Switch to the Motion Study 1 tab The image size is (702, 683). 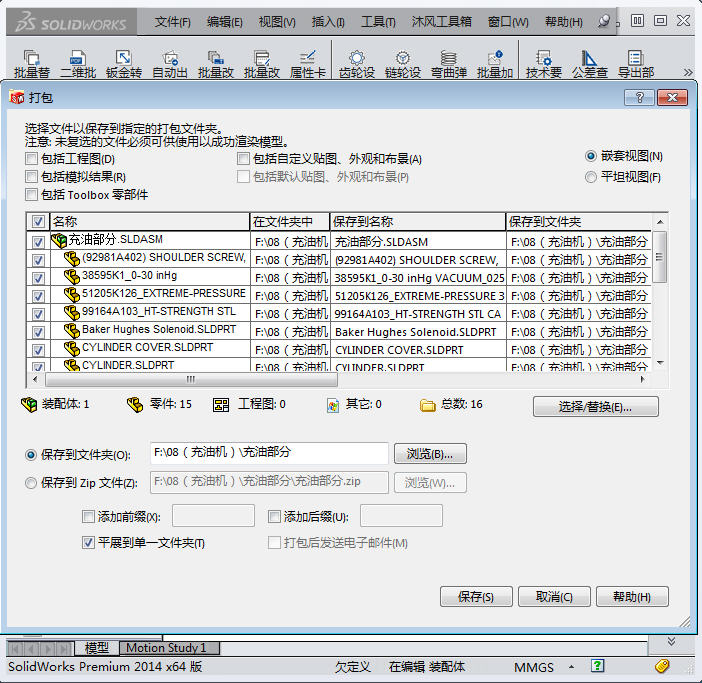tap(166, 648)
